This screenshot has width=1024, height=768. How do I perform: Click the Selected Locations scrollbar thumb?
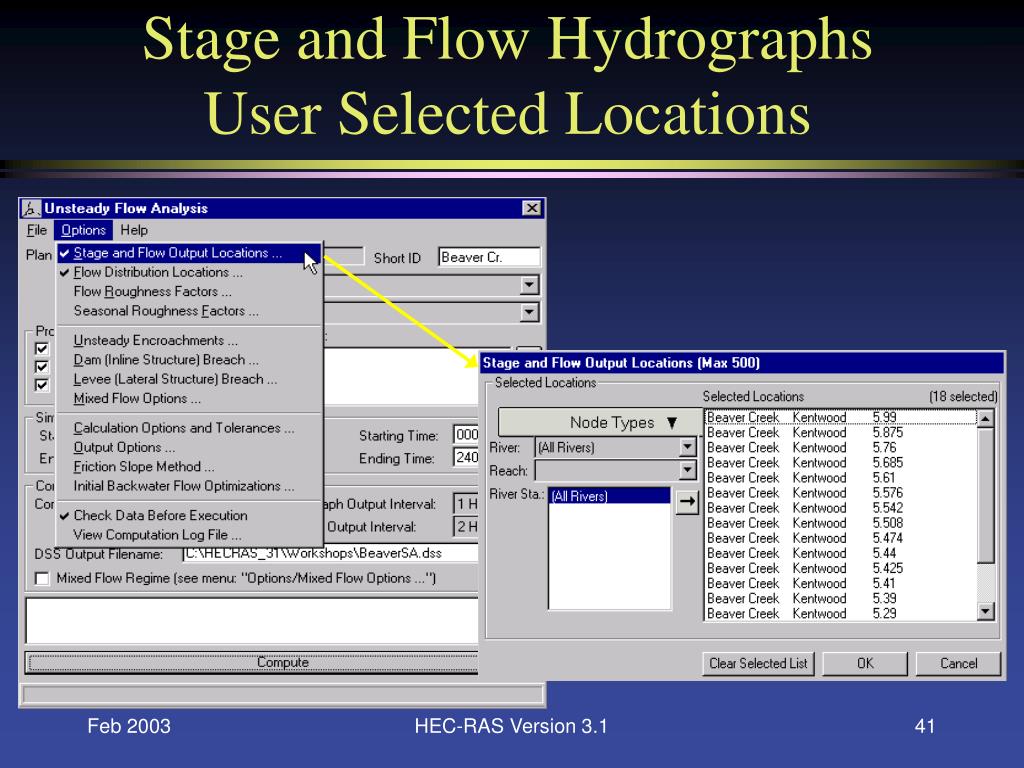point(985,494)
